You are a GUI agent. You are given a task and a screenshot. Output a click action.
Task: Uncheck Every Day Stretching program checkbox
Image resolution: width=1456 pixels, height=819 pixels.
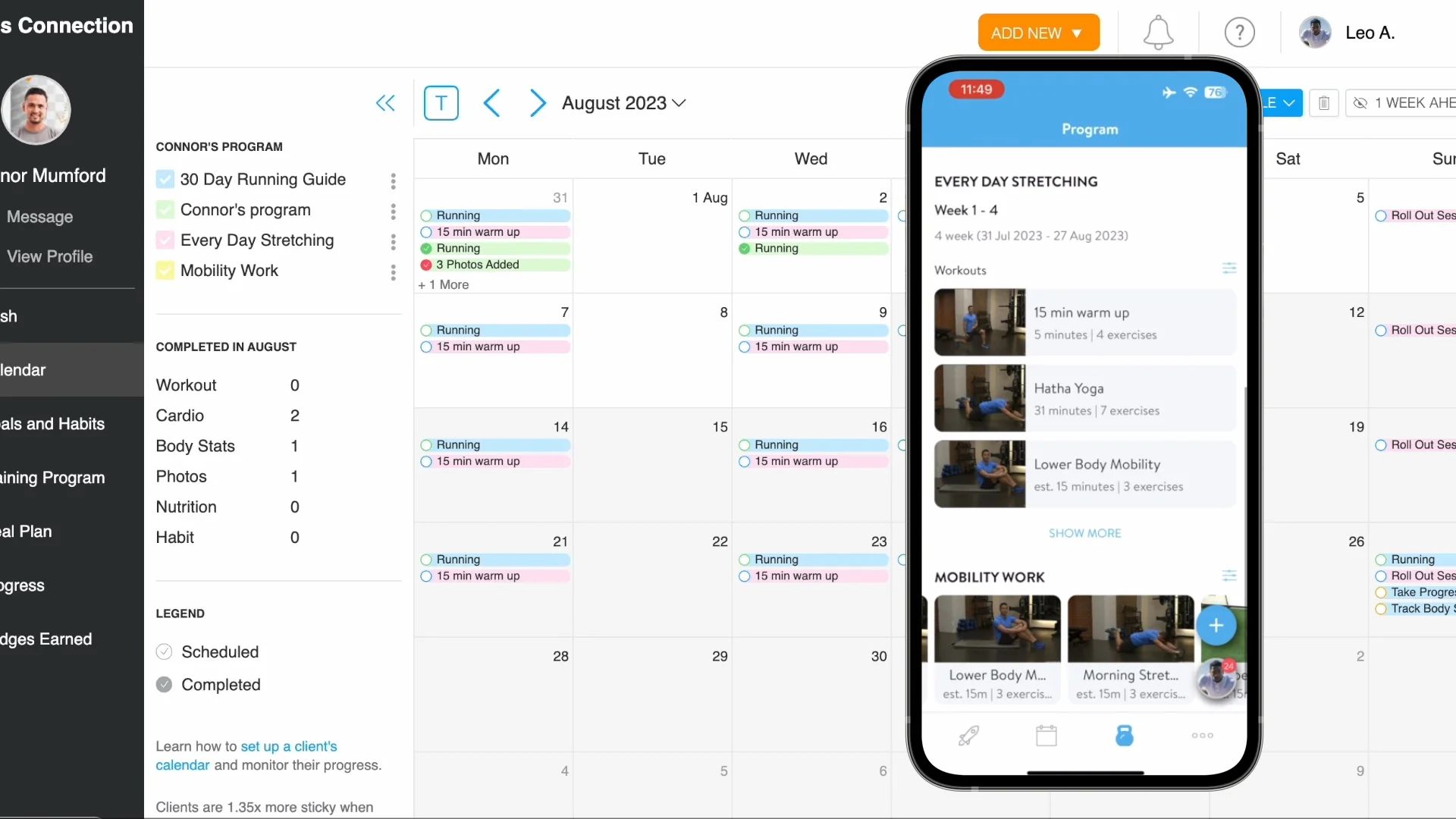click(165, 240)
